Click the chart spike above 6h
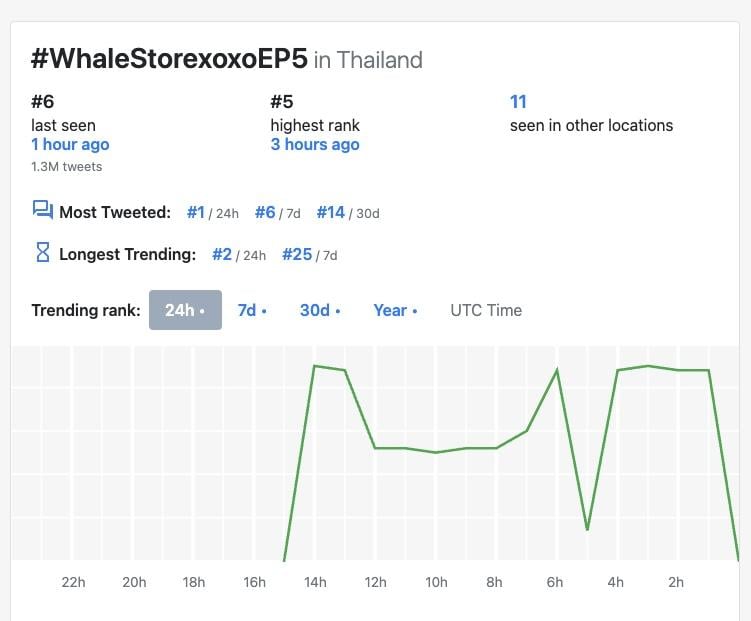Viewport: 751px width, 621px height. tap(557, 370)
